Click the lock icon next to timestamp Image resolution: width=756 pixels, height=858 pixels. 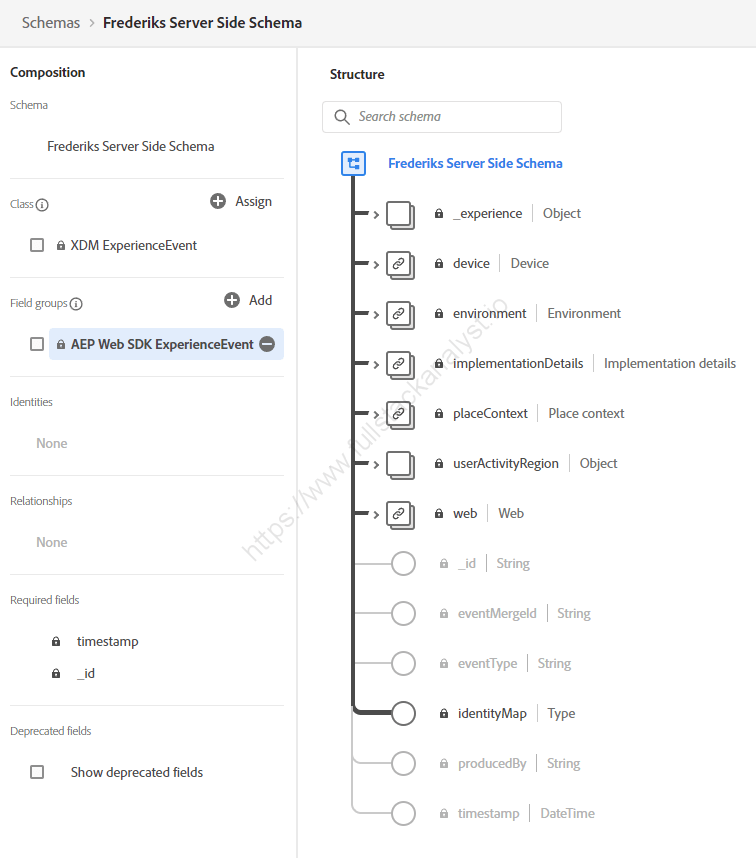[56, 641]
